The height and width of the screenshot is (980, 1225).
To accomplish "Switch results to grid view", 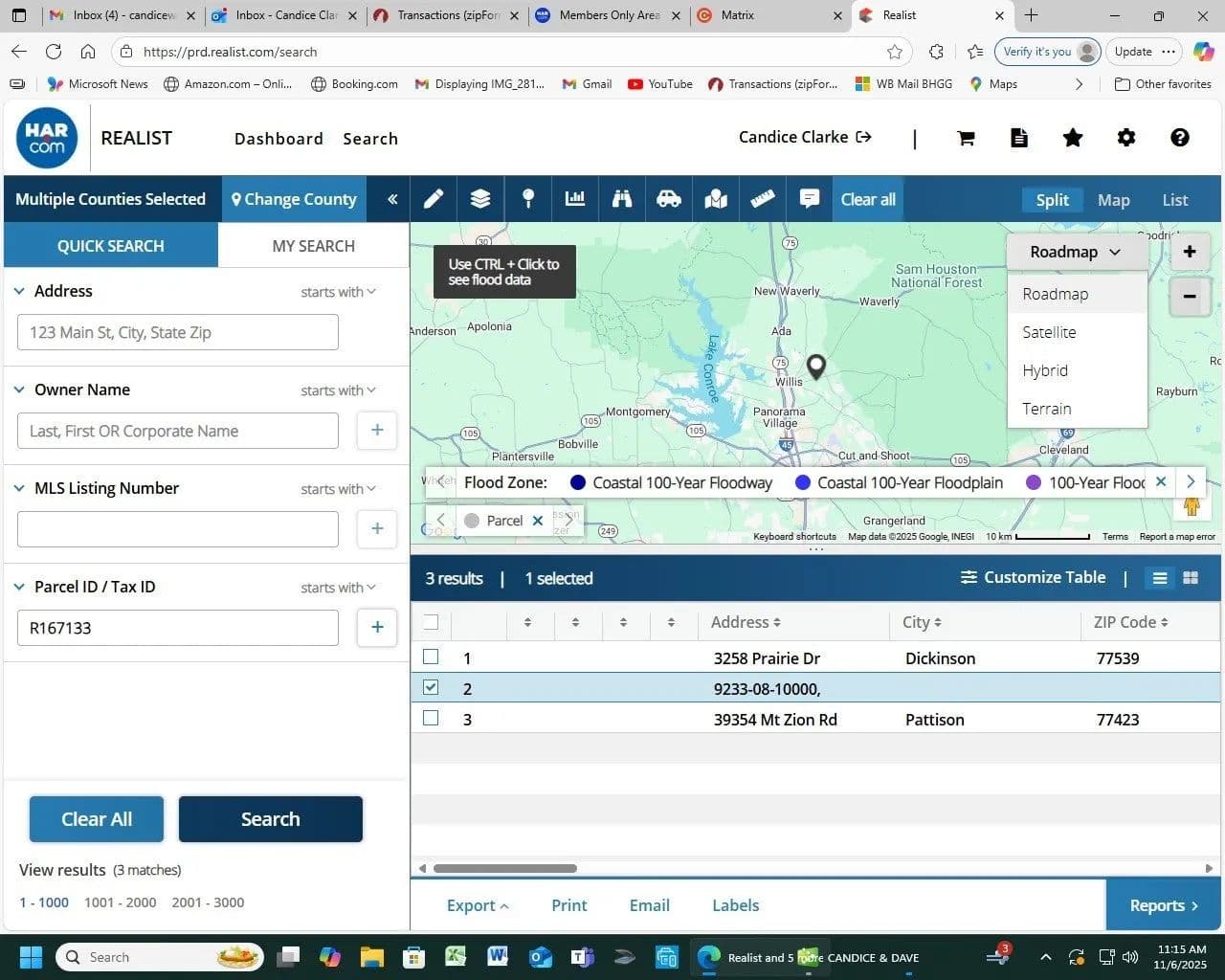I will coord(1191,578).
